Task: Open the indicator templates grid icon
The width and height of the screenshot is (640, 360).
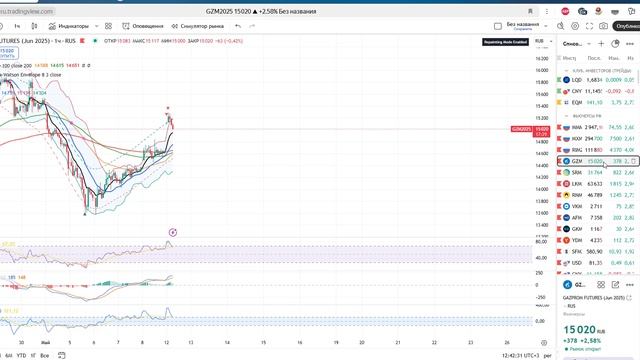Action: tap(108, 26)
